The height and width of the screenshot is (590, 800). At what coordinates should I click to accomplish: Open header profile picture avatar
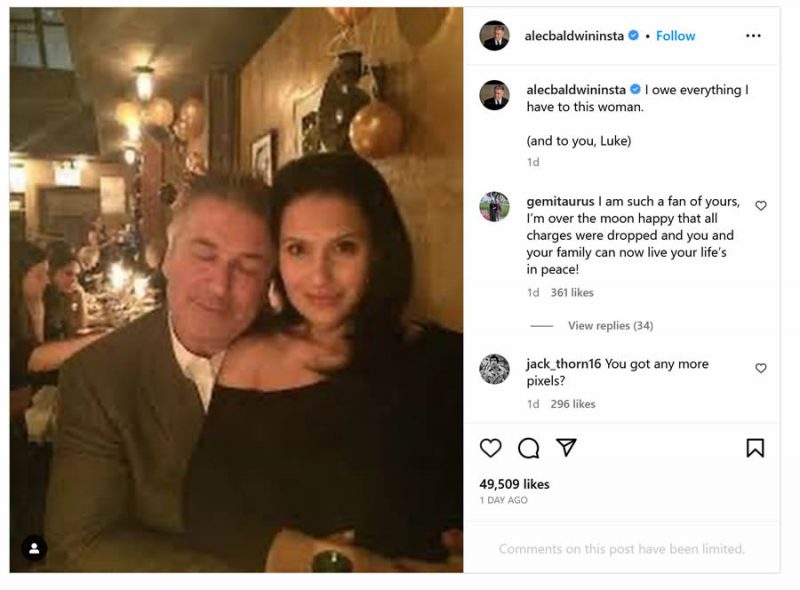click(494, 36)
